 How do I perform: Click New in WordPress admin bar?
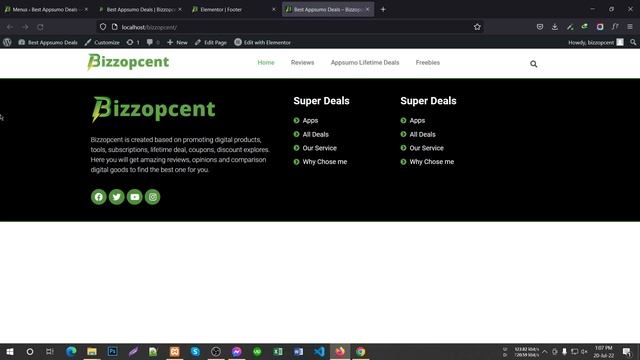click(178, 42)
